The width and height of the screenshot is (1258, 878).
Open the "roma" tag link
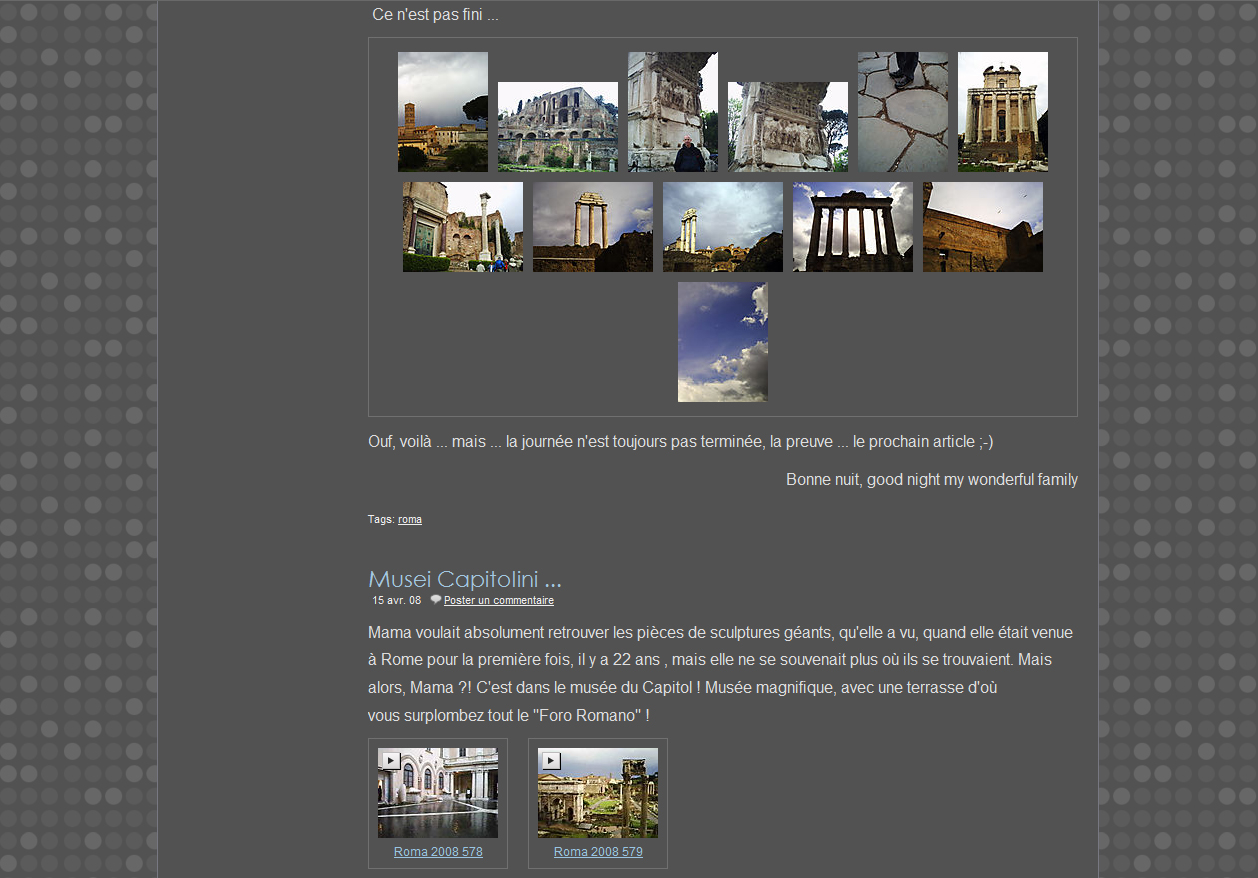point(410,520)
